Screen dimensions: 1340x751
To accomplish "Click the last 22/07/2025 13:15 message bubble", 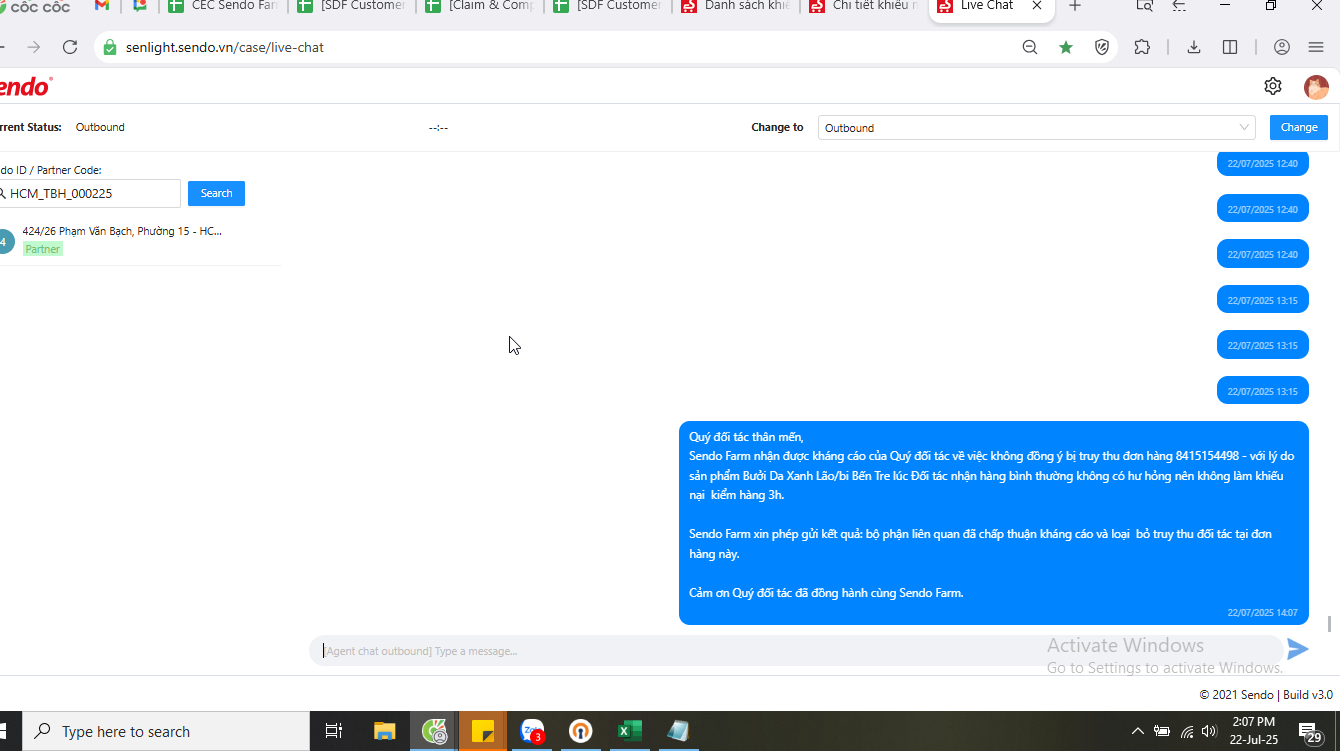I will (1263, 391).
